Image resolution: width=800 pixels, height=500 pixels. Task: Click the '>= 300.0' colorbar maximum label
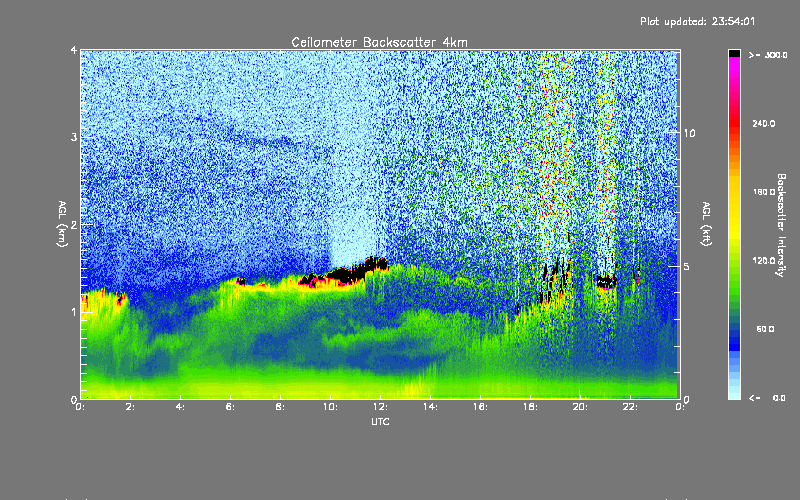tap(768, 55)
